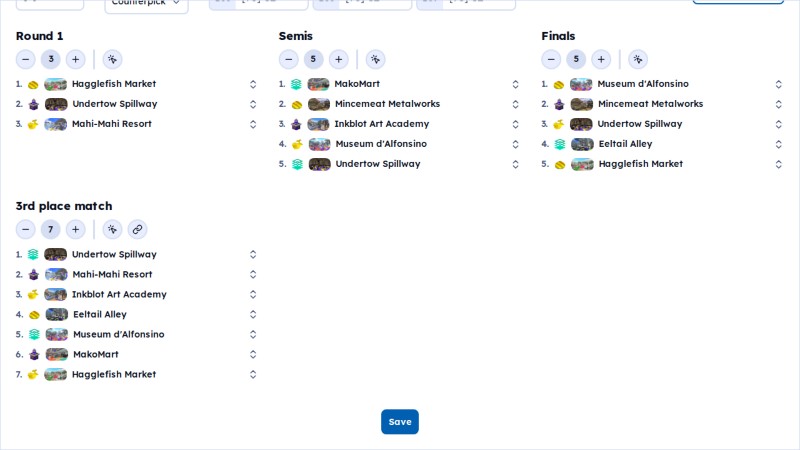The height and width of the screenshot is (450, 800).
Task: Click 3rd place Hagglefish Market thumbnail
Action: (x=56, y=374)
